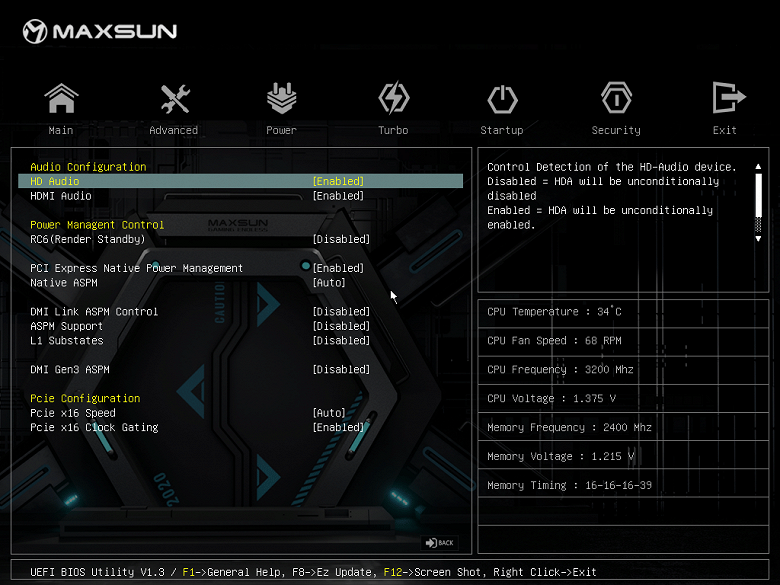This screenshot has width=780, height=585.
Task: Open the Security shield icon
Action: pyautogui.click(x=616, y=98)
